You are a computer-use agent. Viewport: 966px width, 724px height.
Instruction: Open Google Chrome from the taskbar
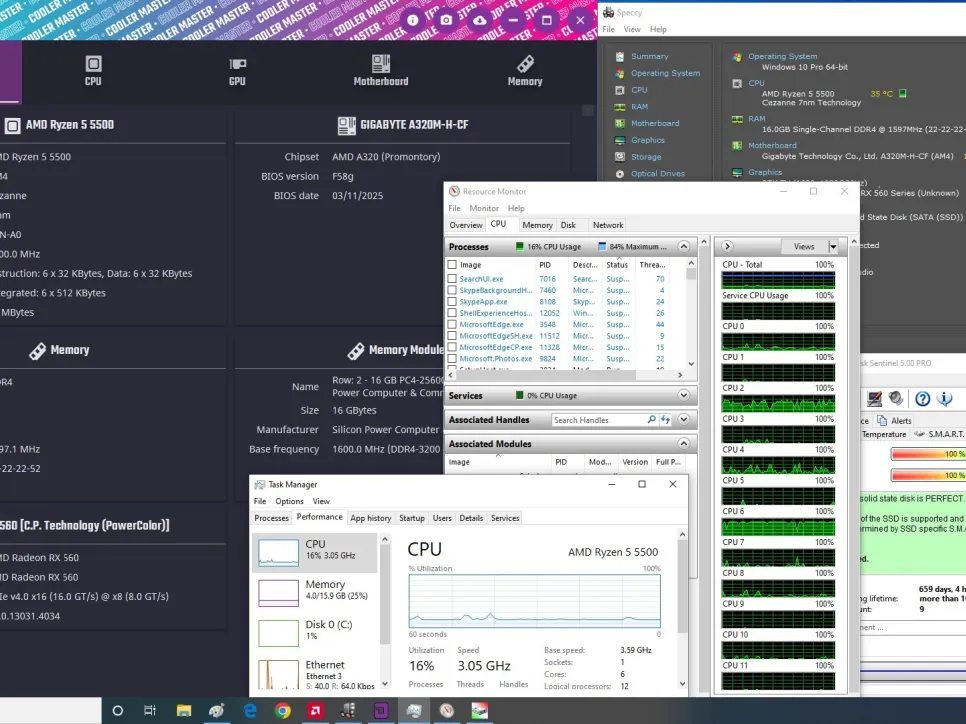tap(283, 710)
